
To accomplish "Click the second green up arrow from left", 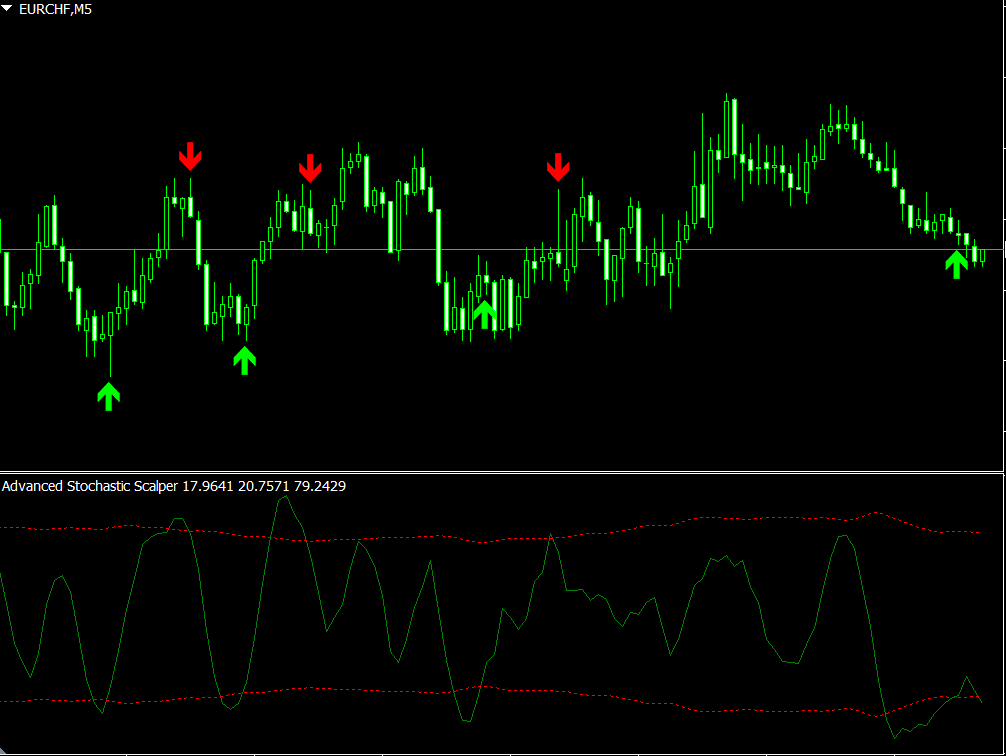I will 244,360.
